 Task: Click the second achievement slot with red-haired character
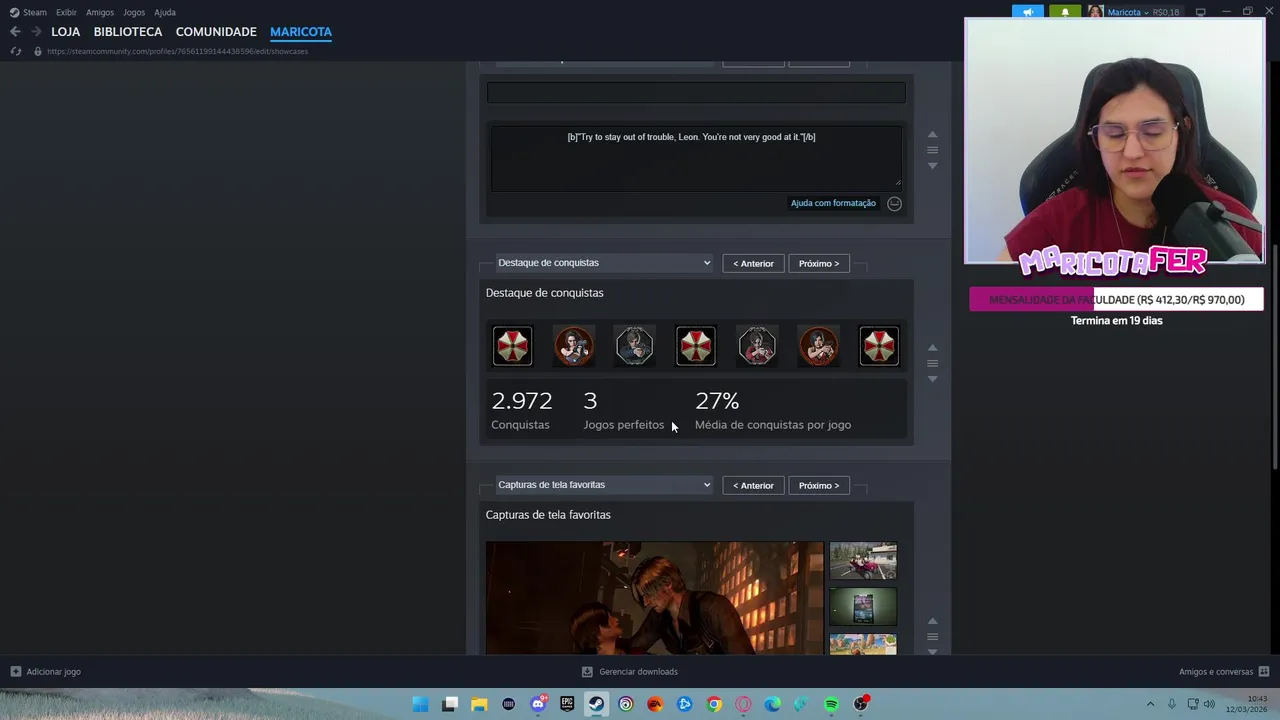click(x=574, y=346)
